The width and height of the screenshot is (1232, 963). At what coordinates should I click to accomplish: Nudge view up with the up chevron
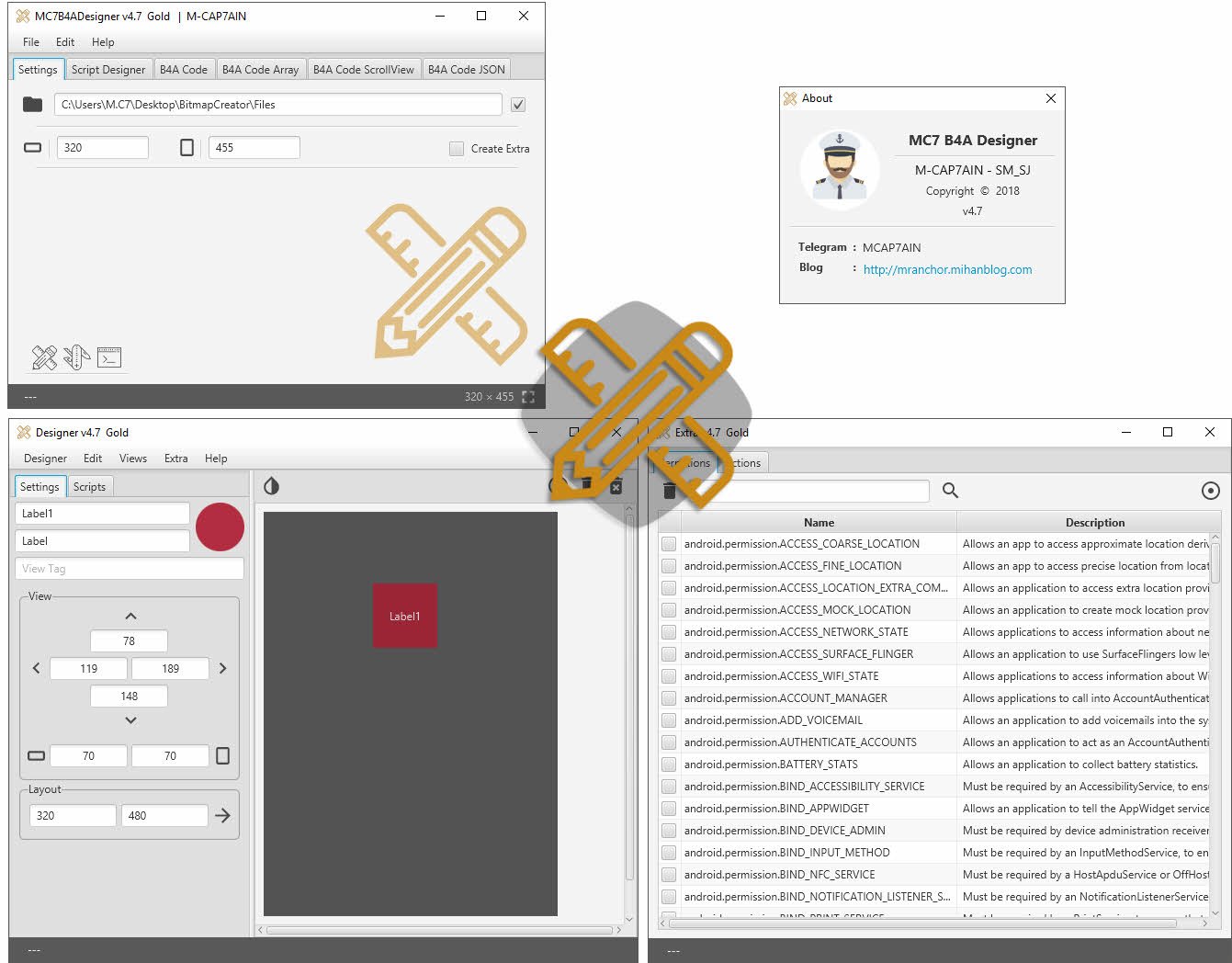click(x=130, y=617)
